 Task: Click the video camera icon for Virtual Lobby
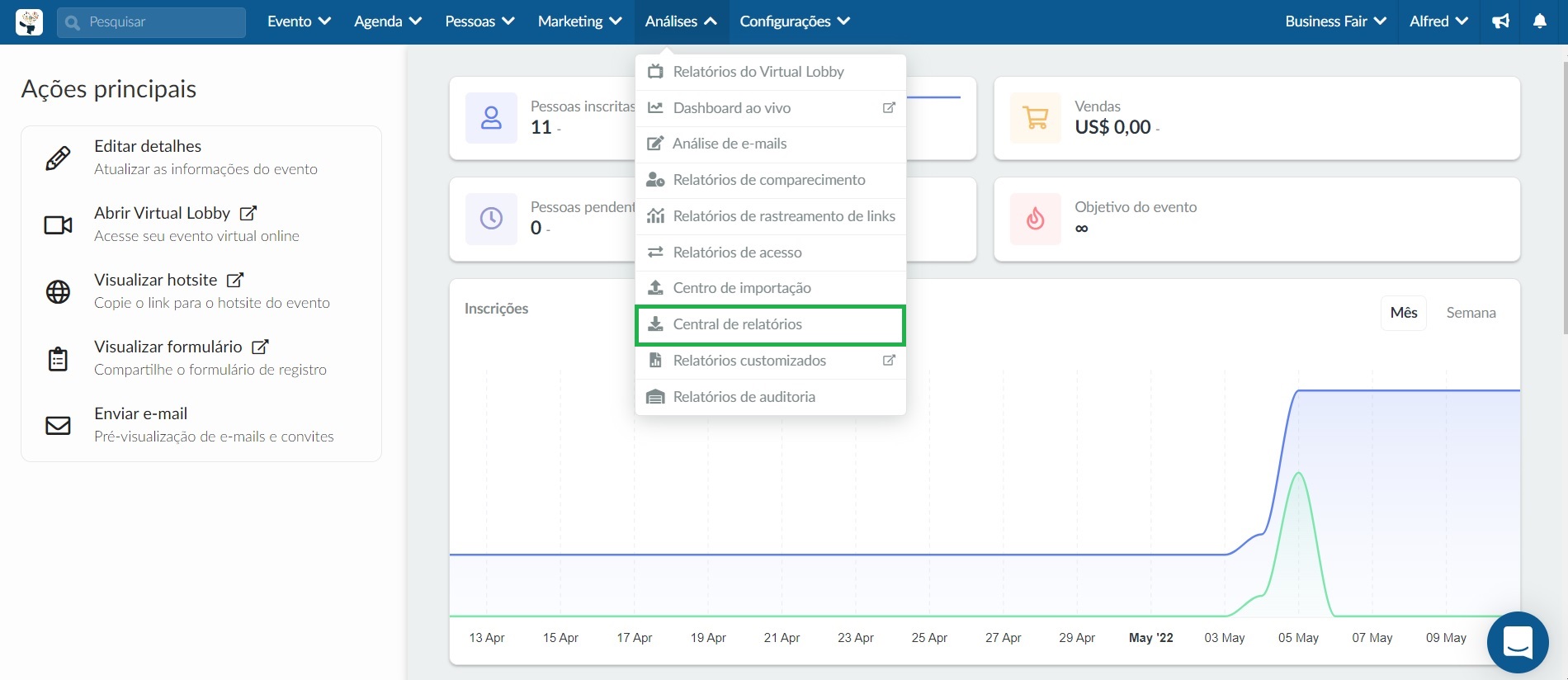[58, 224]
